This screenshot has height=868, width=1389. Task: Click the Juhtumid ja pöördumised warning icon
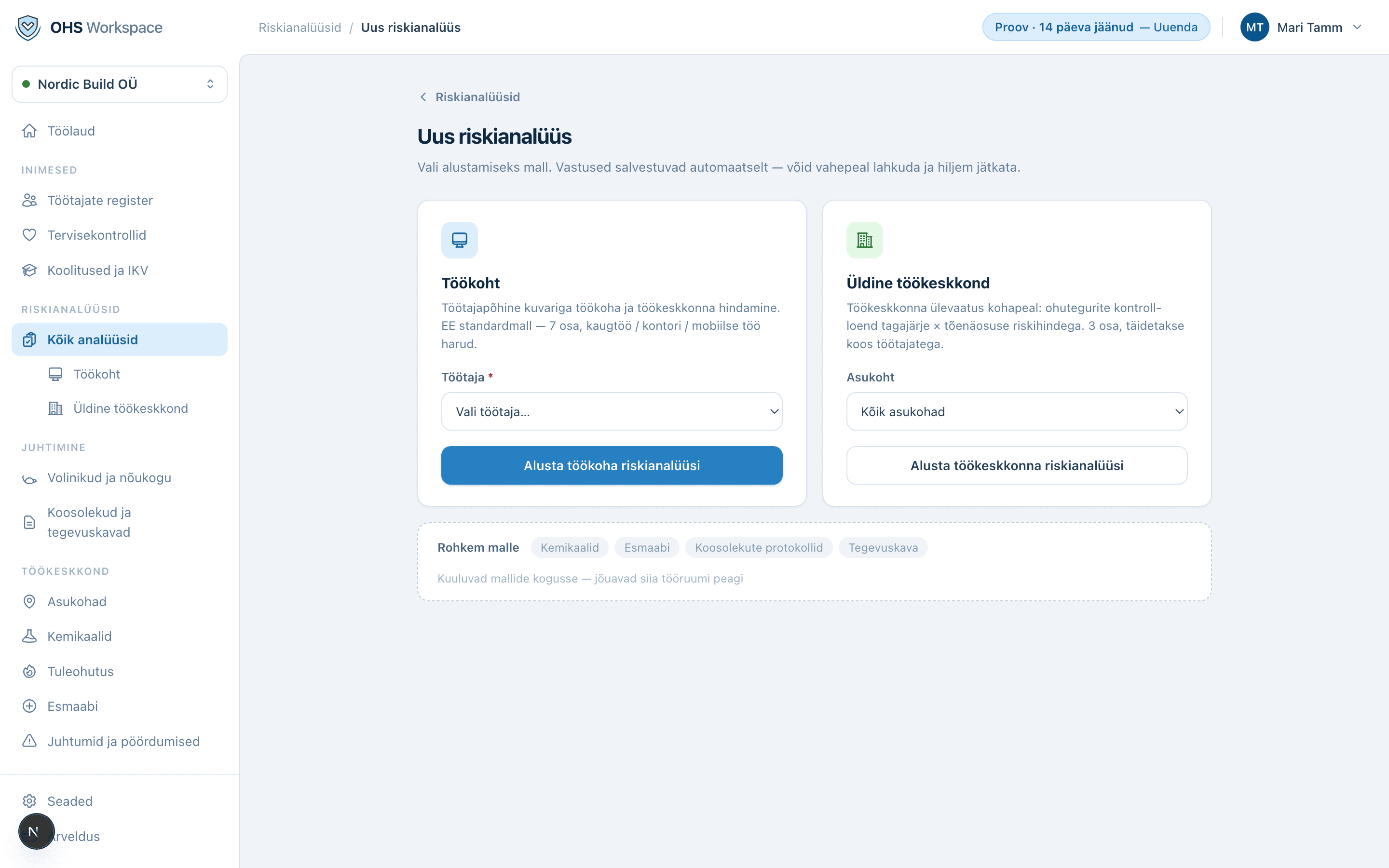point(29,741)
